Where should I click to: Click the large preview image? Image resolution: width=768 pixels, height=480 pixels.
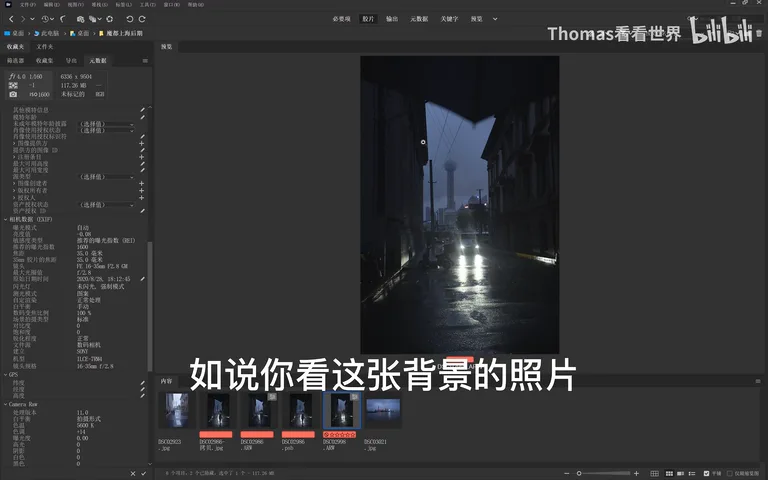pos(459,205)
